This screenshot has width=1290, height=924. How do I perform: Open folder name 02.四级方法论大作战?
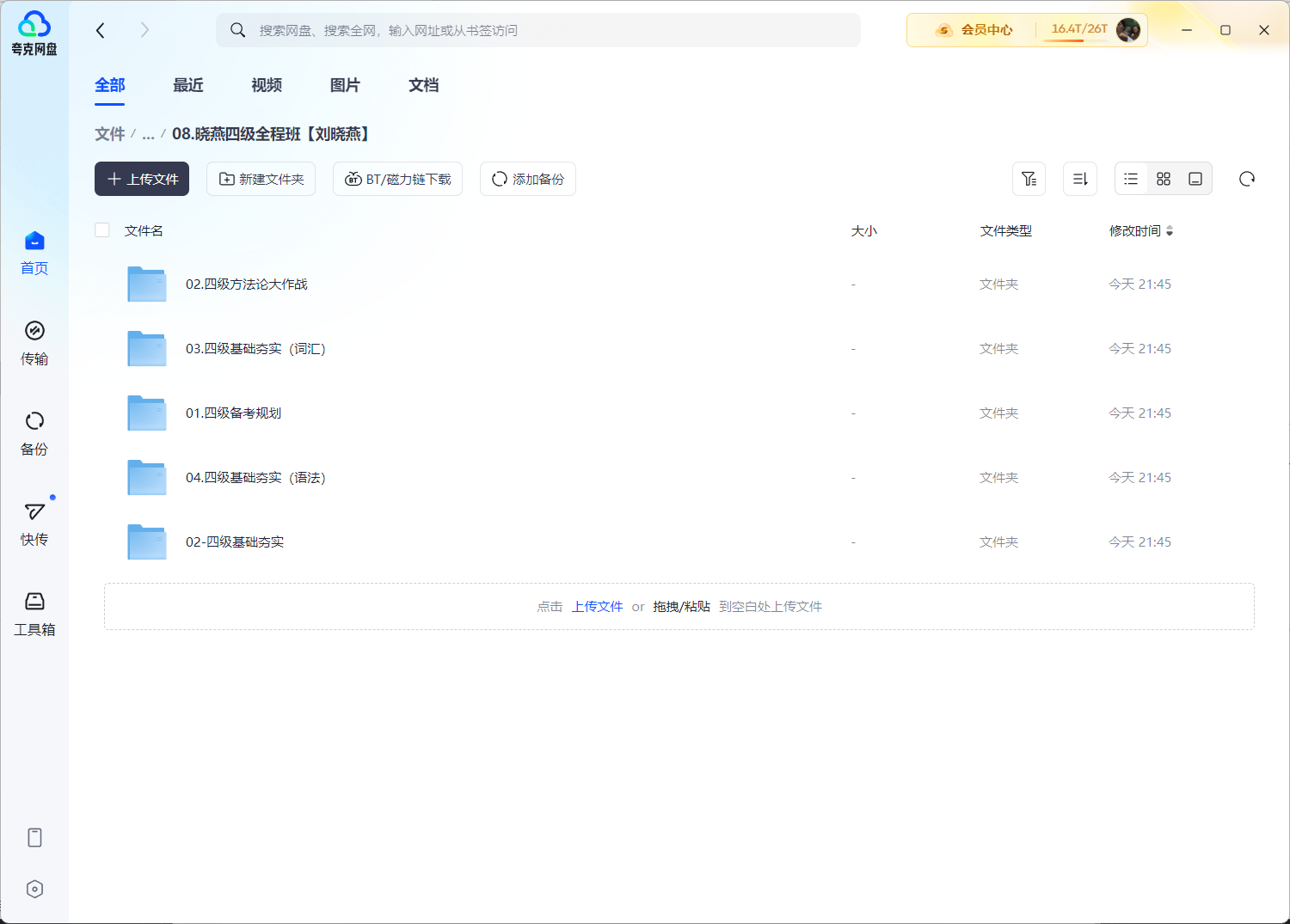[247, 284]
